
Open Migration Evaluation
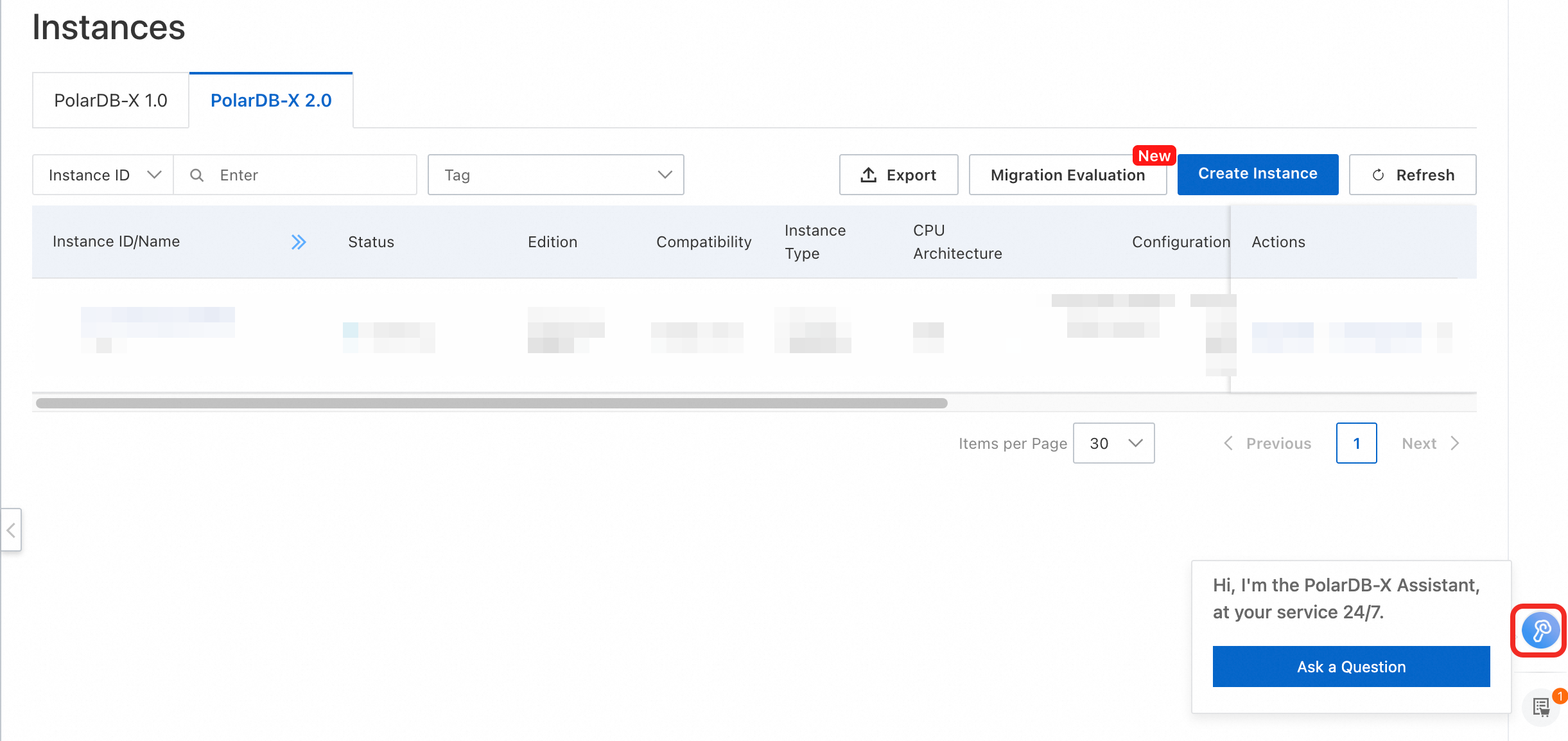pos(1067,175)
